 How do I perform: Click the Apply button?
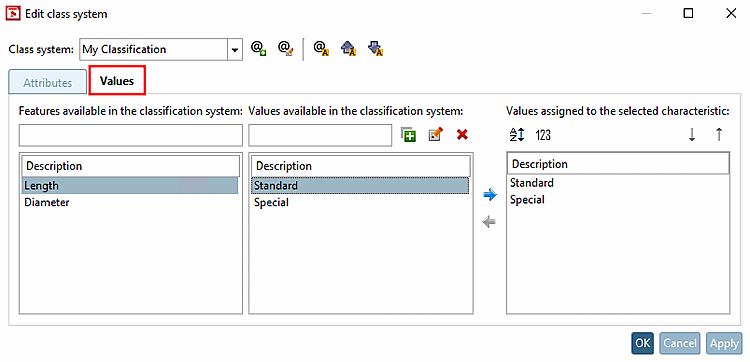point(724,343)
